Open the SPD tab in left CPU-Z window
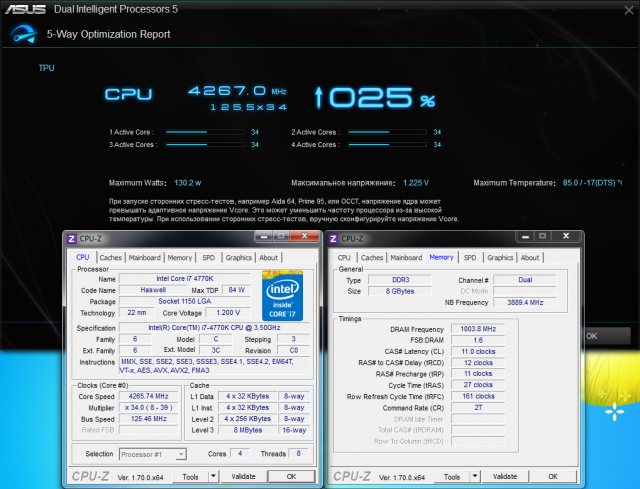Image resolution: width=640 pixels, height=489 pixels. click(x=209, y=258)
